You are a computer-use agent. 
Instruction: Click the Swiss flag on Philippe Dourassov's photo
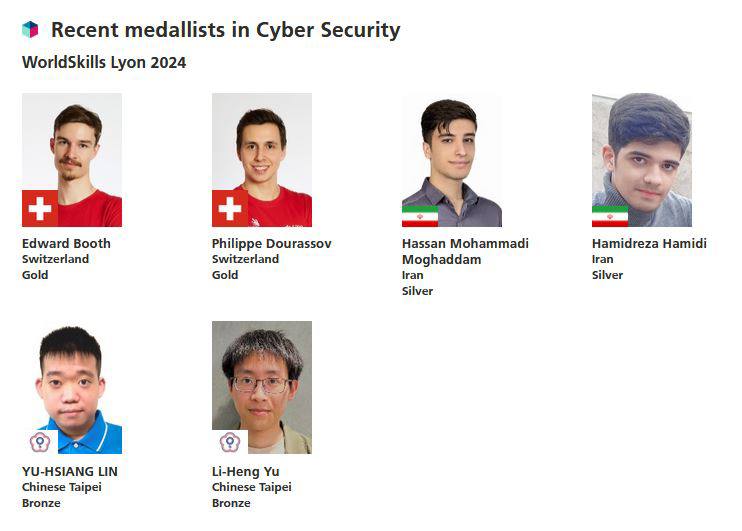pos(230,209)
